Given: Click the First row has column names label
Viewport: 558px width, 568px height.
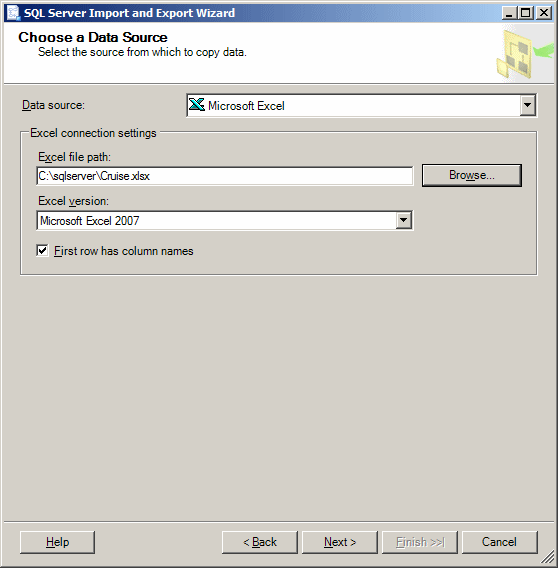Looking at the screenshot, I should point(124,251).
